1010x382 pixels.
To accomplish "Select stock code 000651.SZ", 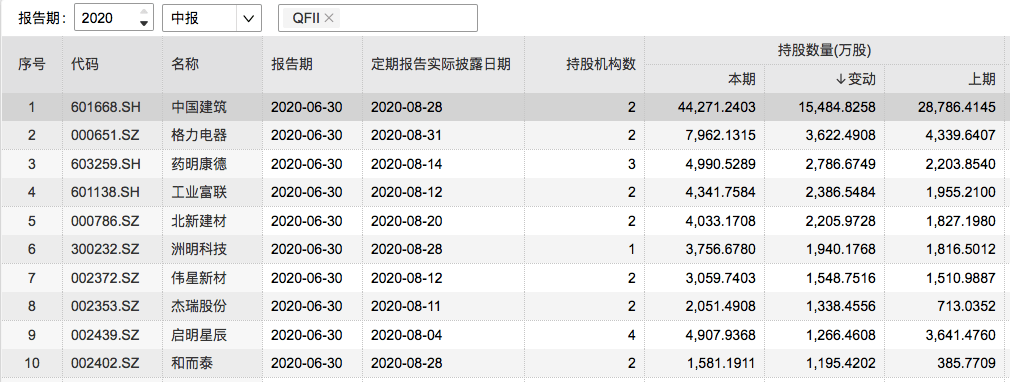I will click(105, 135).
